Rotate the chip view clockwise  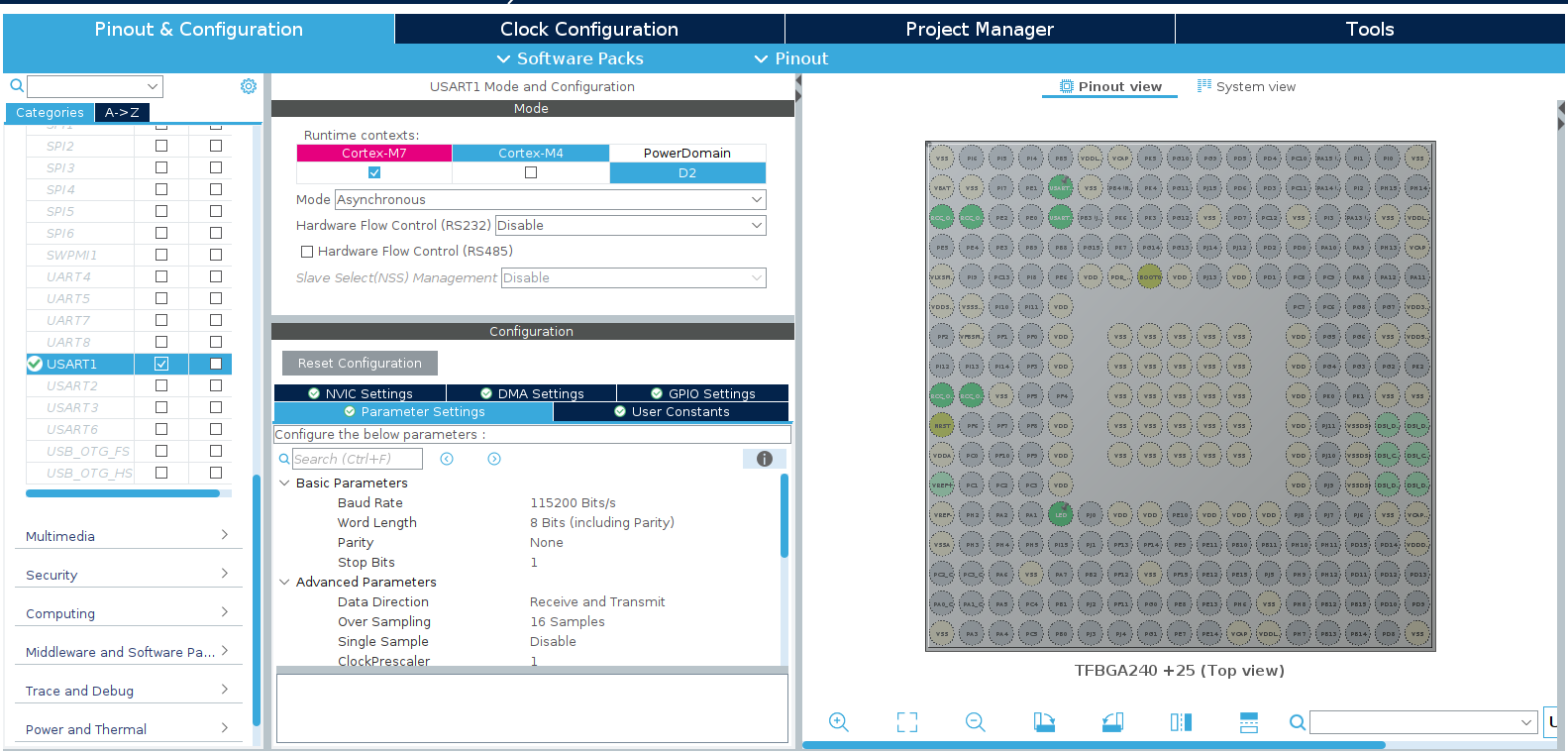[x=1043, y=722]
